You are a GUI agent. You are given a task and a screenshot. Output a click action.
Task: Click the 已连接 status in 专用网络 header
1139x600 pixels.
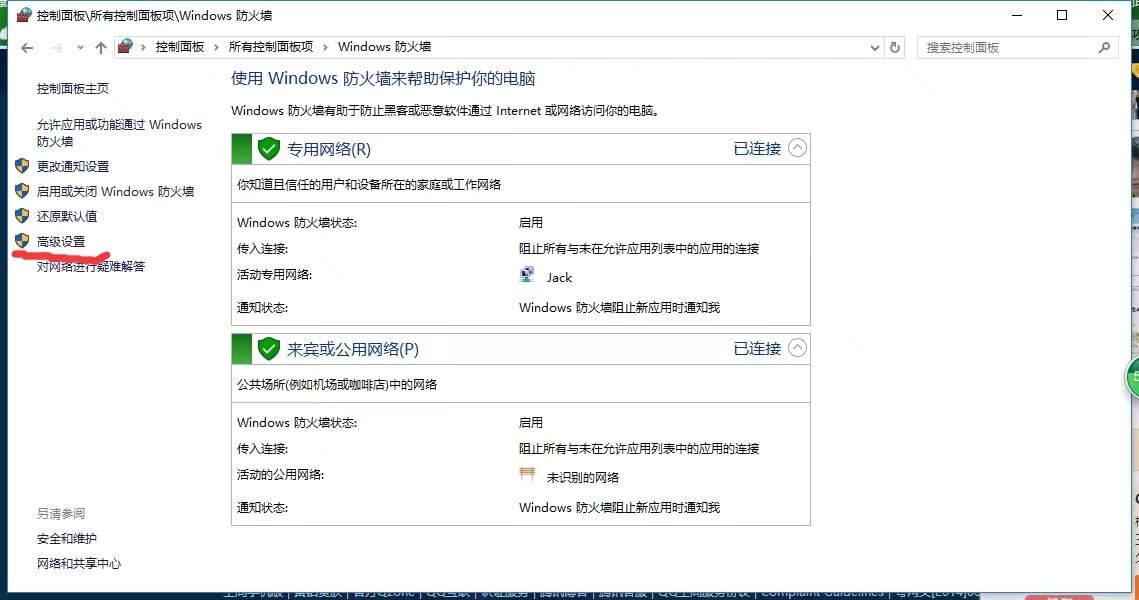pyautogui.click(x=757, y=149)
